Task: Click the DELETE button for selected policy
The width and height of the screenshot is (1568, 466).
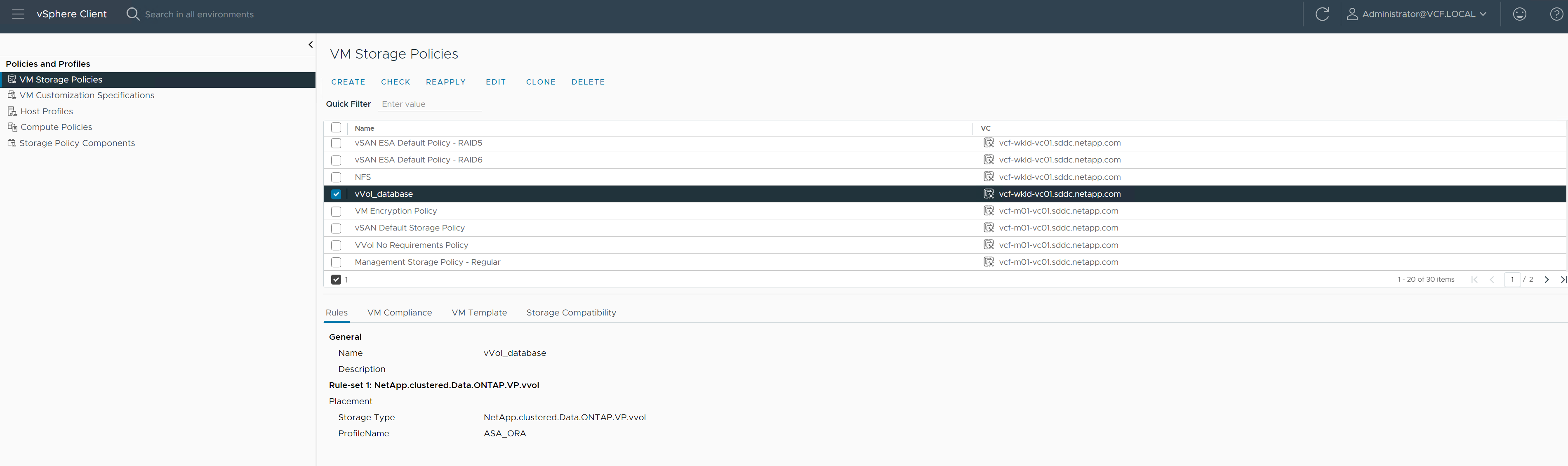Action: pyautogui.click(x=588, y=81)
